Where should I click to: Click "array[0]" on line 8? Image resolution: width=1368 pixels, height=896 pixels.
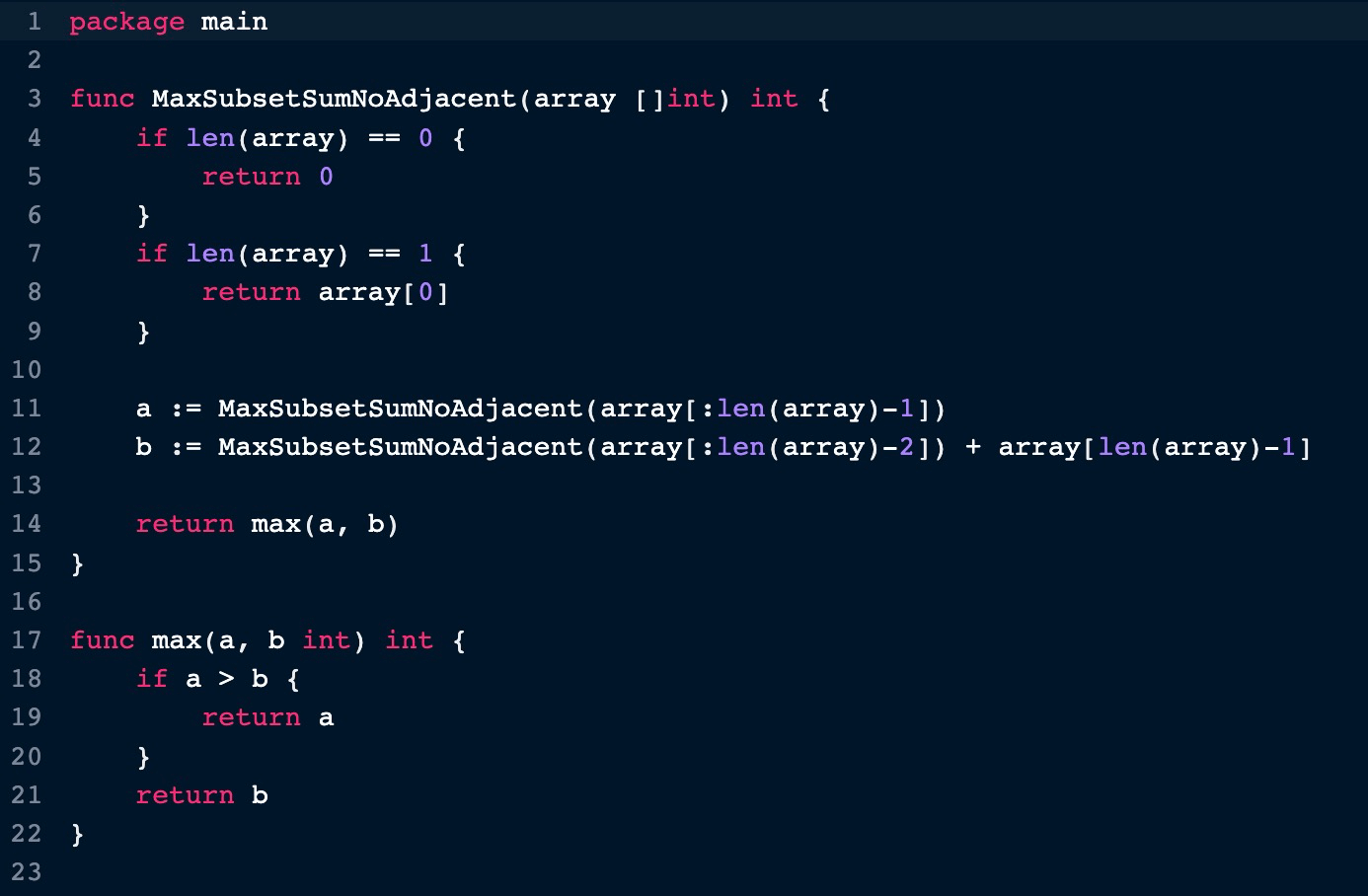click(x=383, y=292)
